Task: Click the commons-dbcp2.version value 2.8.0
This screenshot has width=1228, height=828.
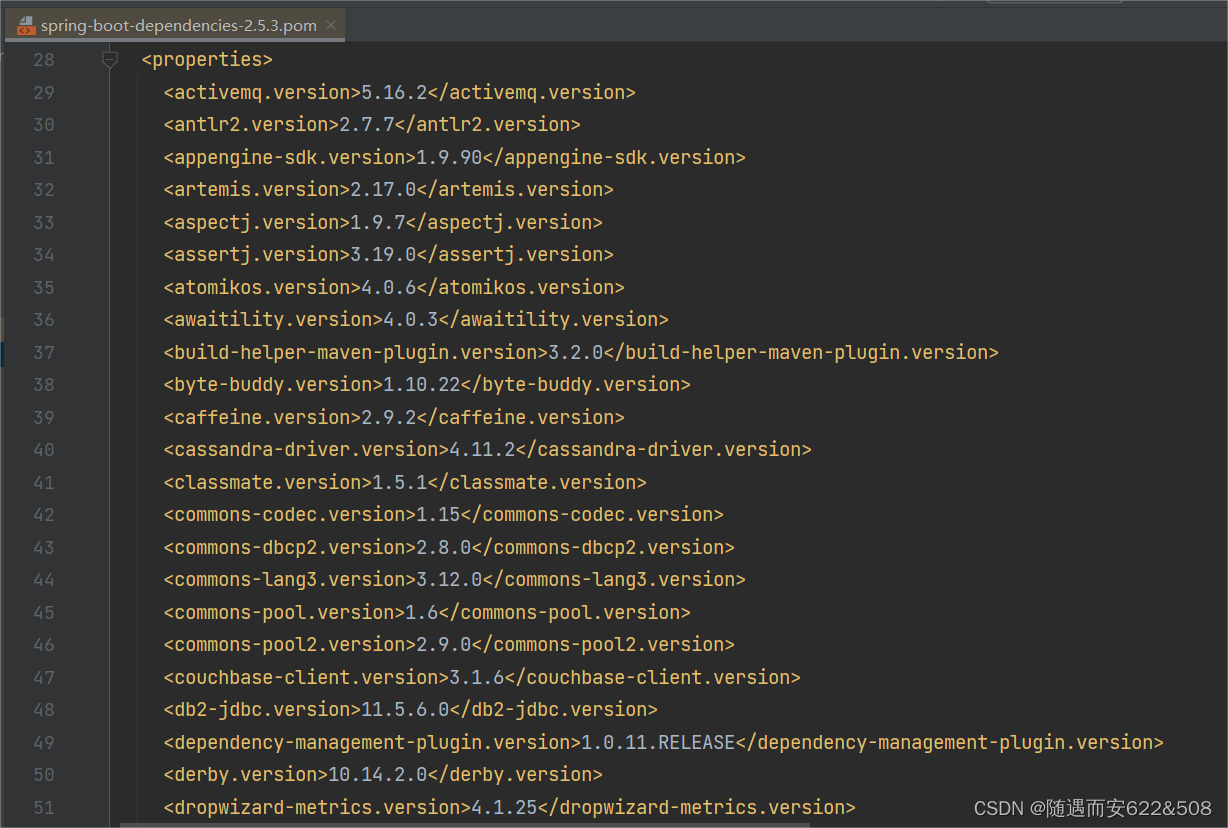Action: [444, 547]
